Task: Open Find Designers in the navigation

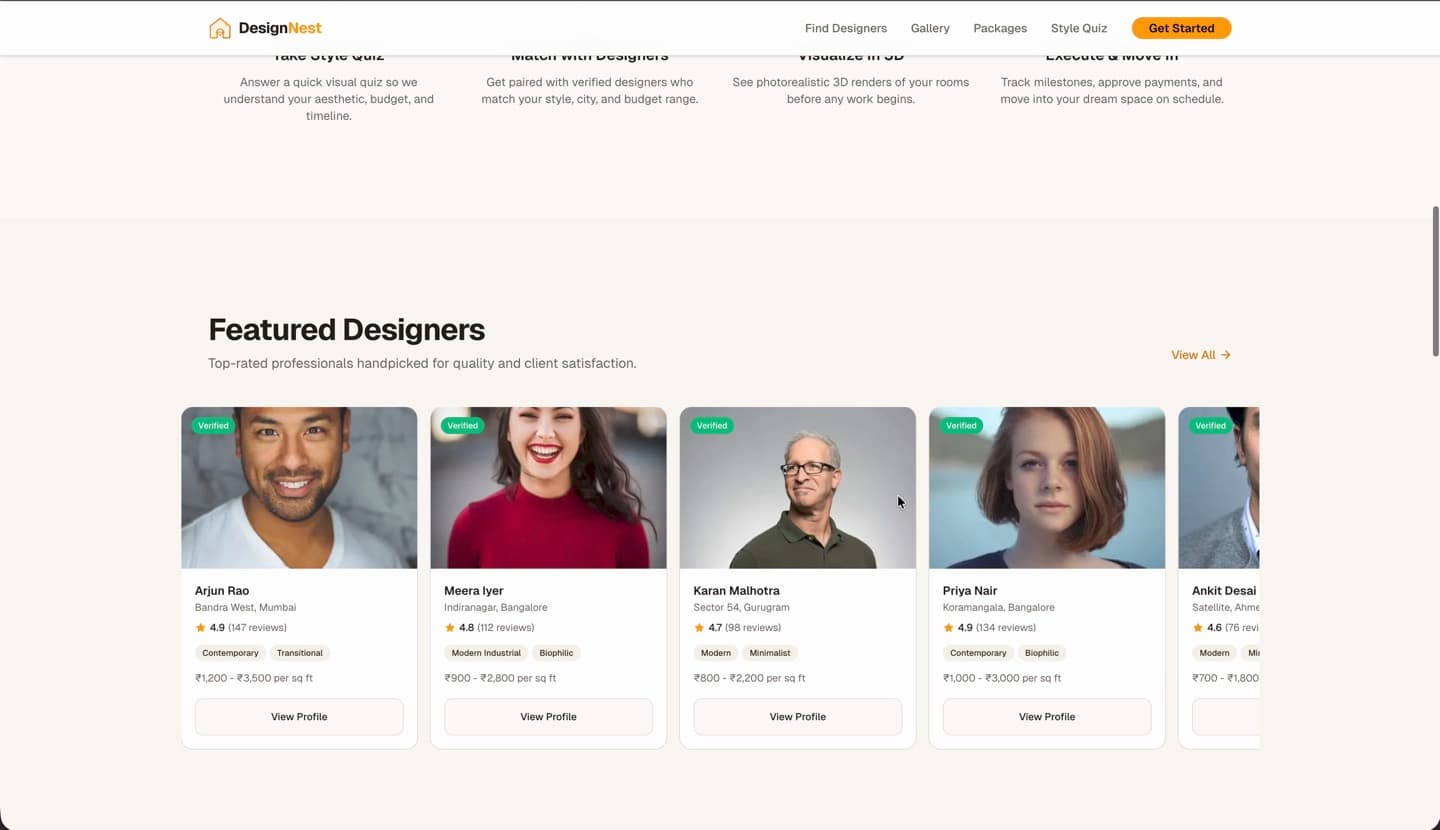Action: tap(846, 28)
